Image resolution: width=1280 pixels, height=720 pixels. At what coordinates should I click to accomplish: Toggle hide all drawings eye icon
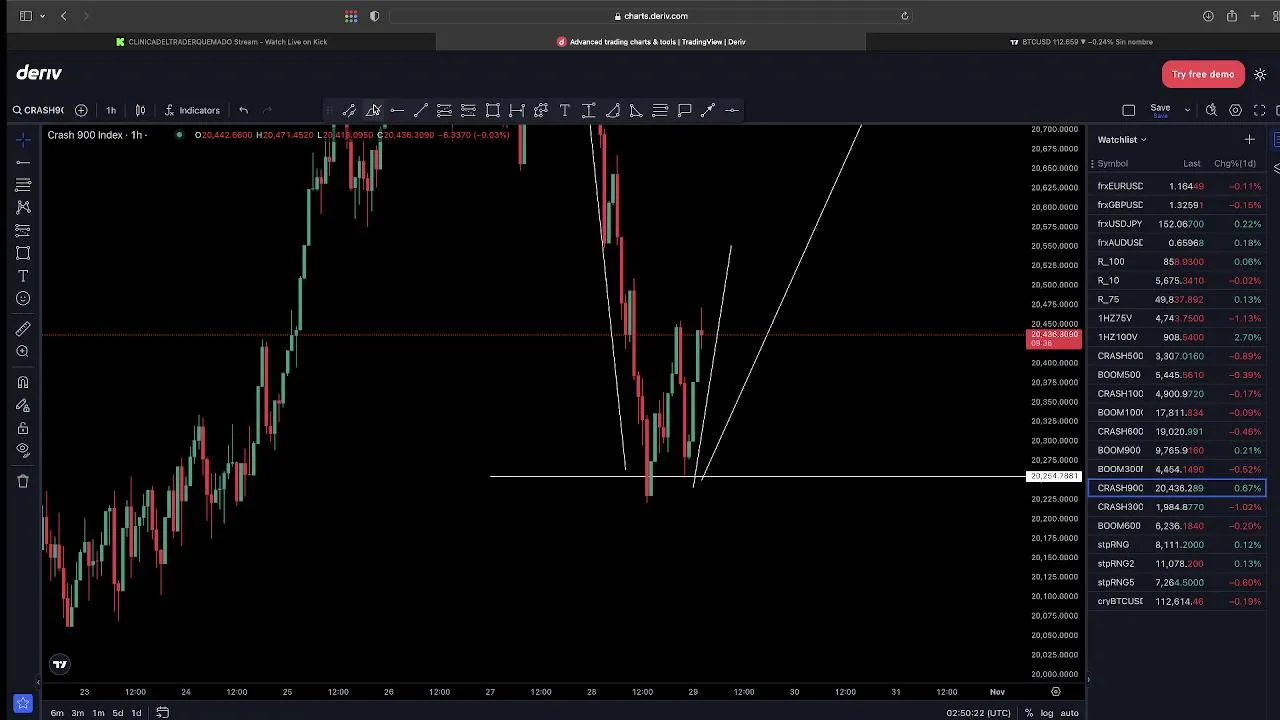pyautogui.click(x=23, y=450)
